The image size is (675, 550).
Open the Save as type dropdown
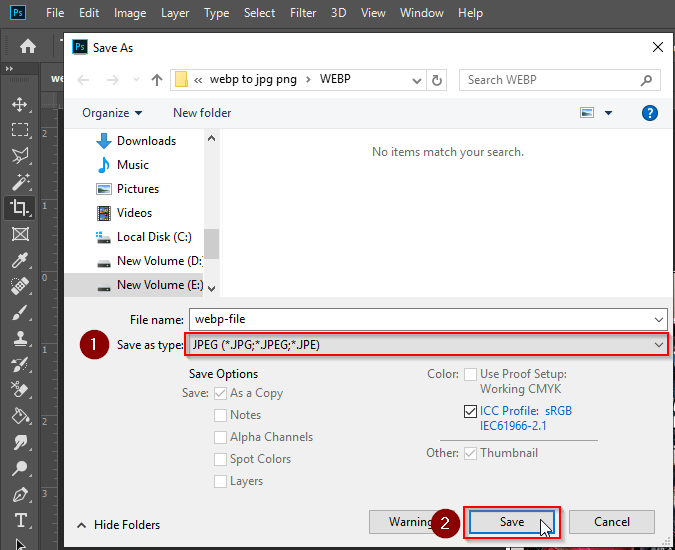[426, 345]
